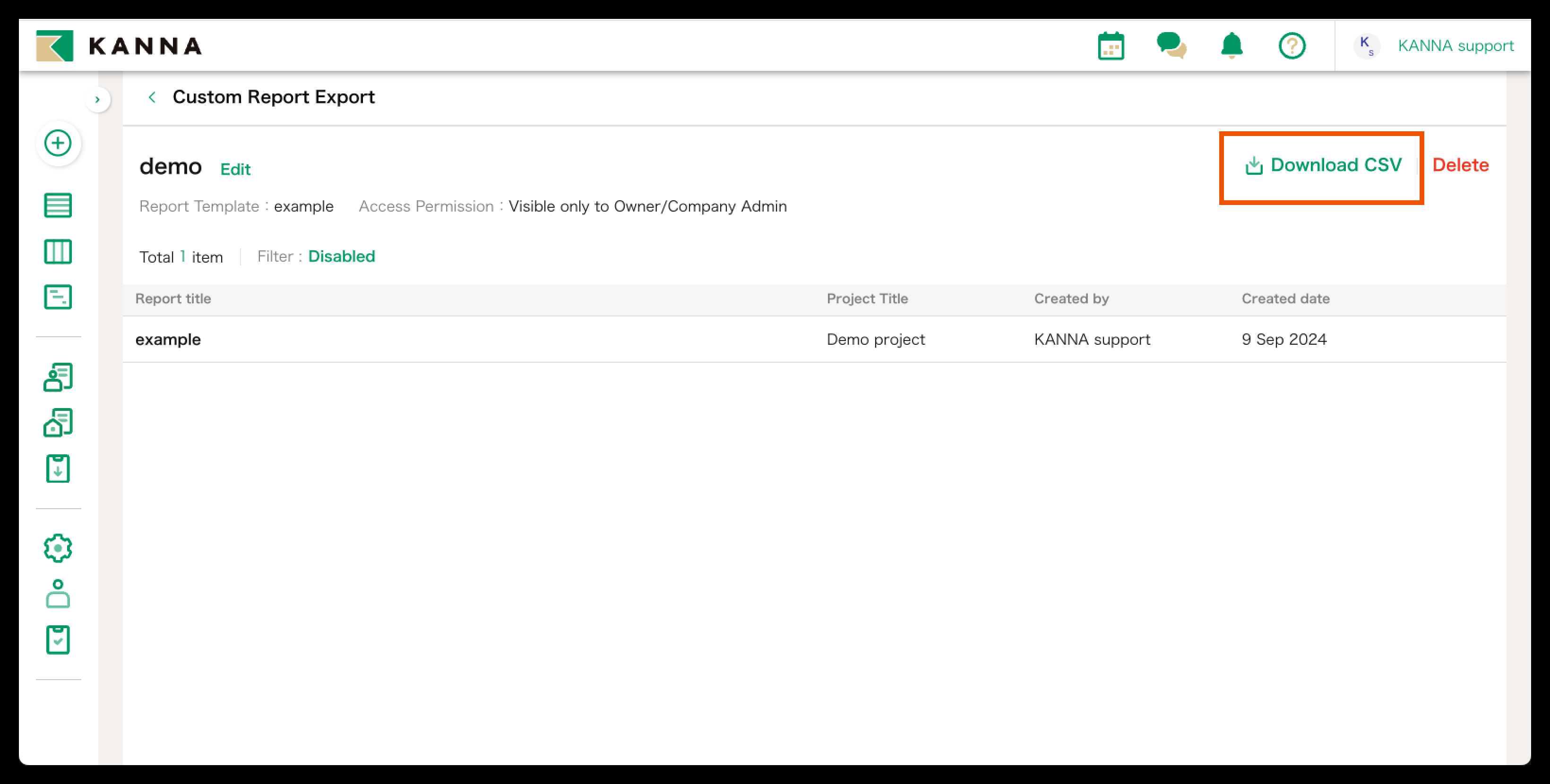Viewport: 1550px width, 784px height.
Task: Open the profile person icon
Action: (59, 595)
